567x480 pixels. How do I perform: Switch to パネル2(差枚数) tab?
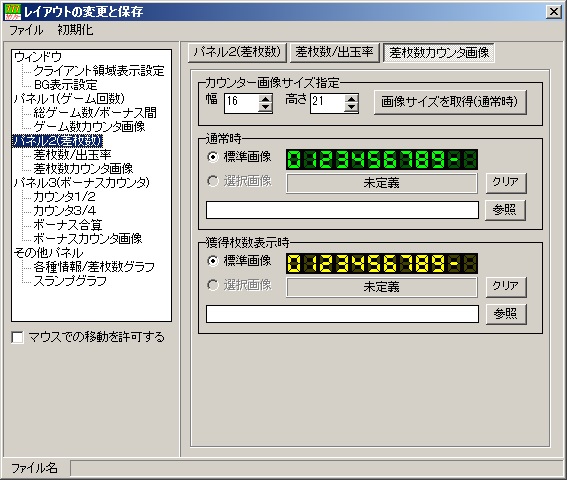point(237,52)
